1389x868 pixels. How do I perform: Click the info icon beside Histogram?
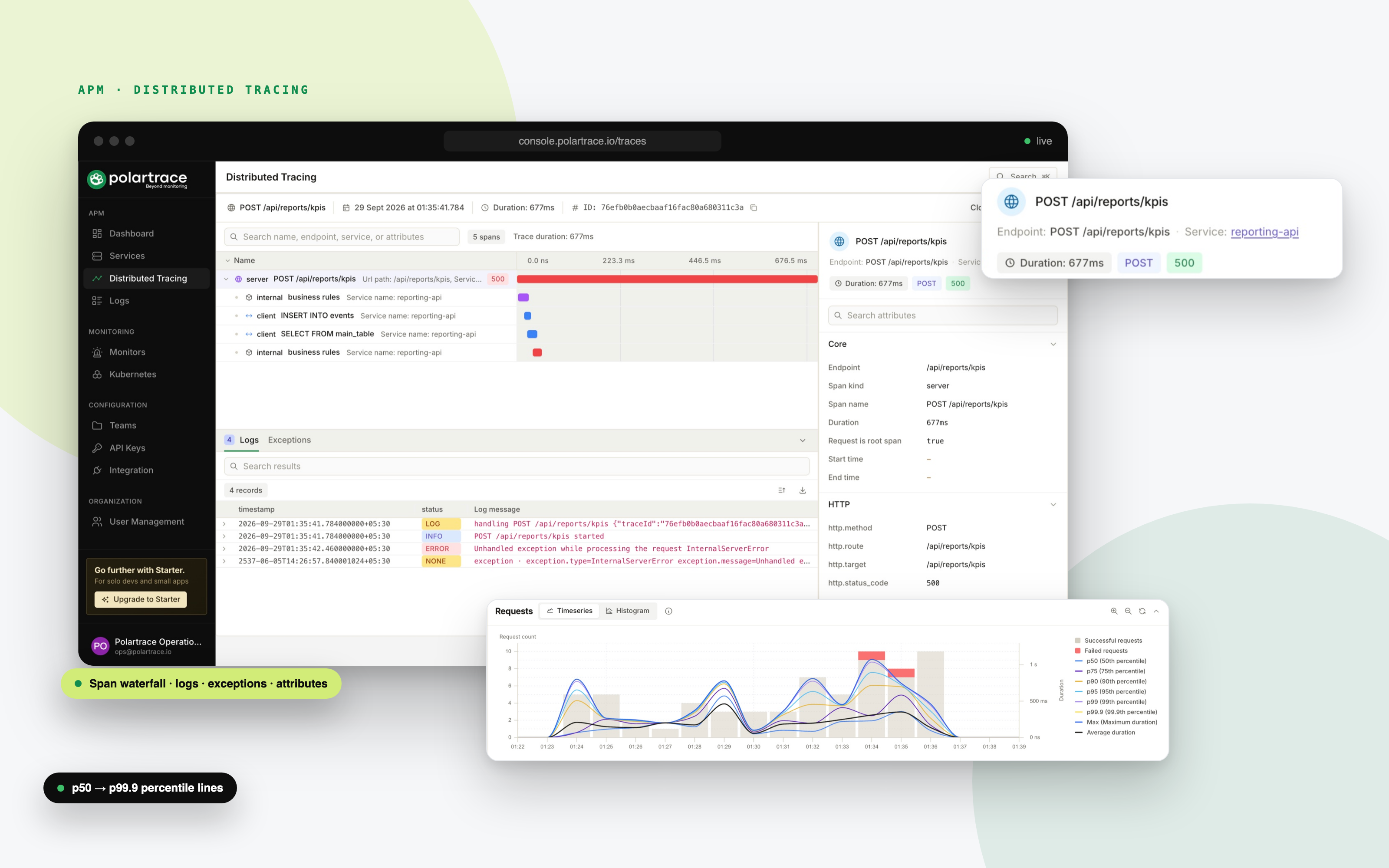click(668, 611)
